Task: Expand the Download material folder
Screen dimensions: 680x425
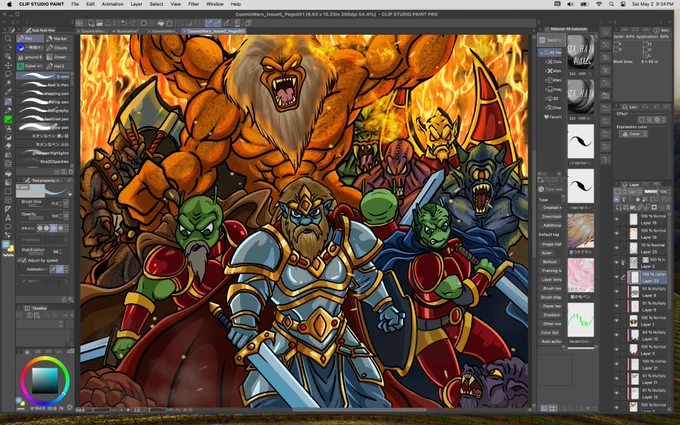Action: pos(546,108)
